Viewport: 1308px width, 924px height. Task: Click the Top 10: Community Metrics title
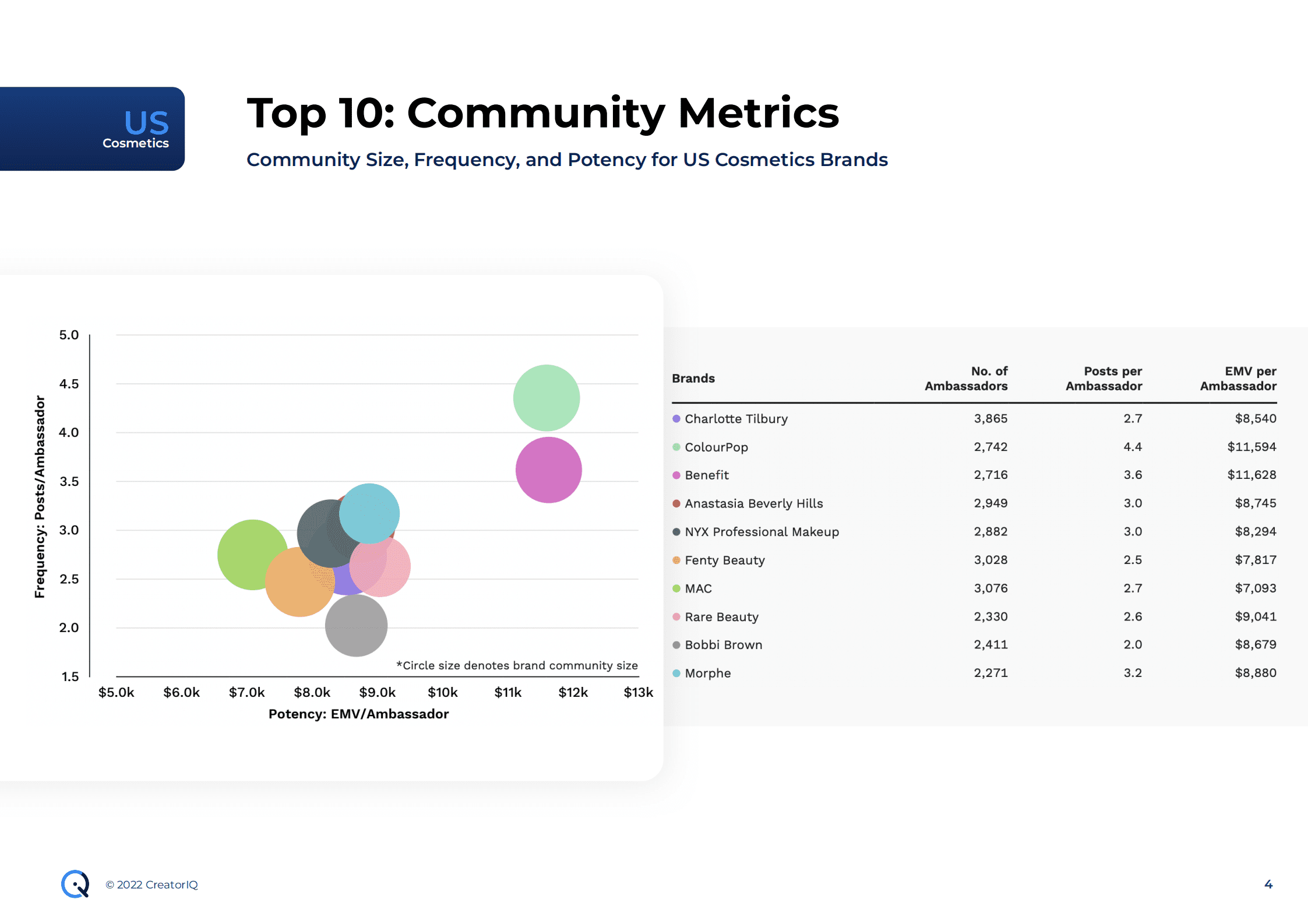pyautogui.click(x=542, y=113)
